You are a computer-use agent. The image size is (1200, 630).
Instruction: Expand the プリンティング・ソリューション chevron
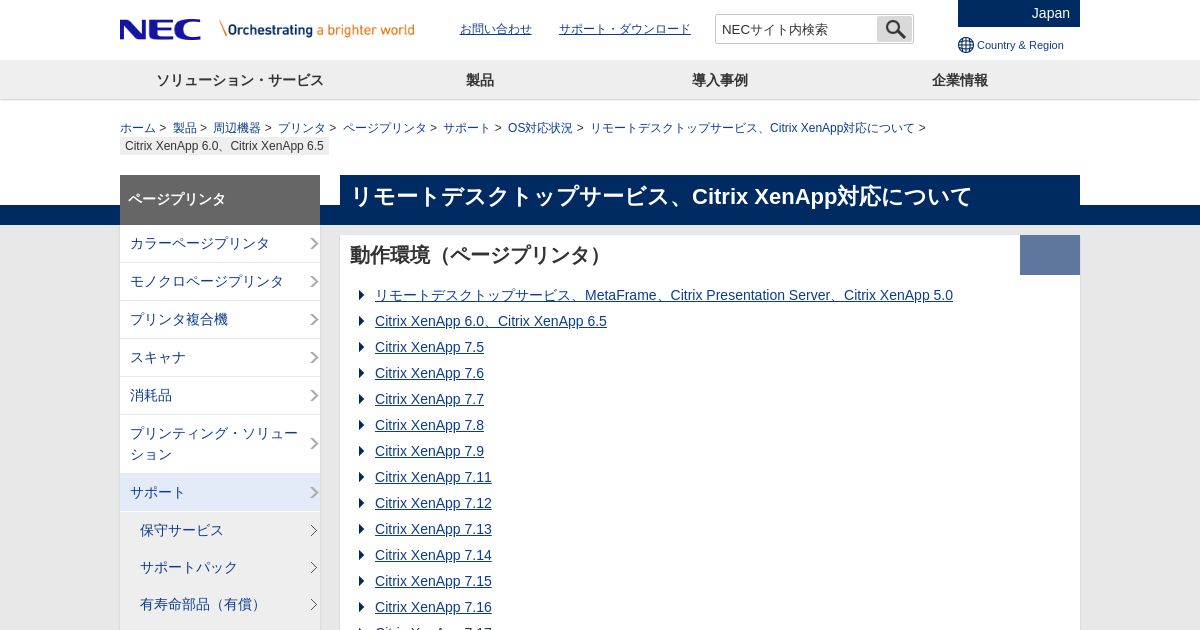click(313, 444)
